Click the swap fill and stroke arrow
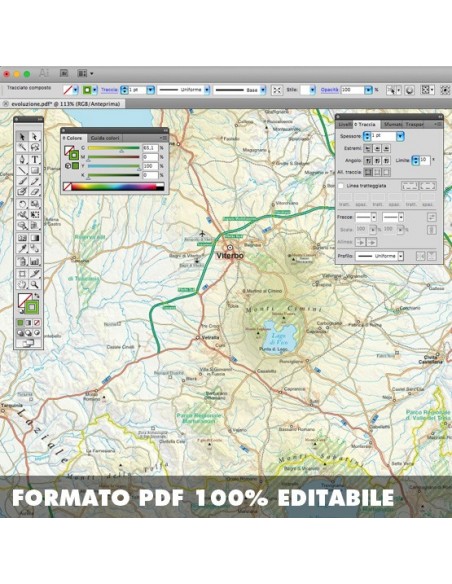 [36, 296]
